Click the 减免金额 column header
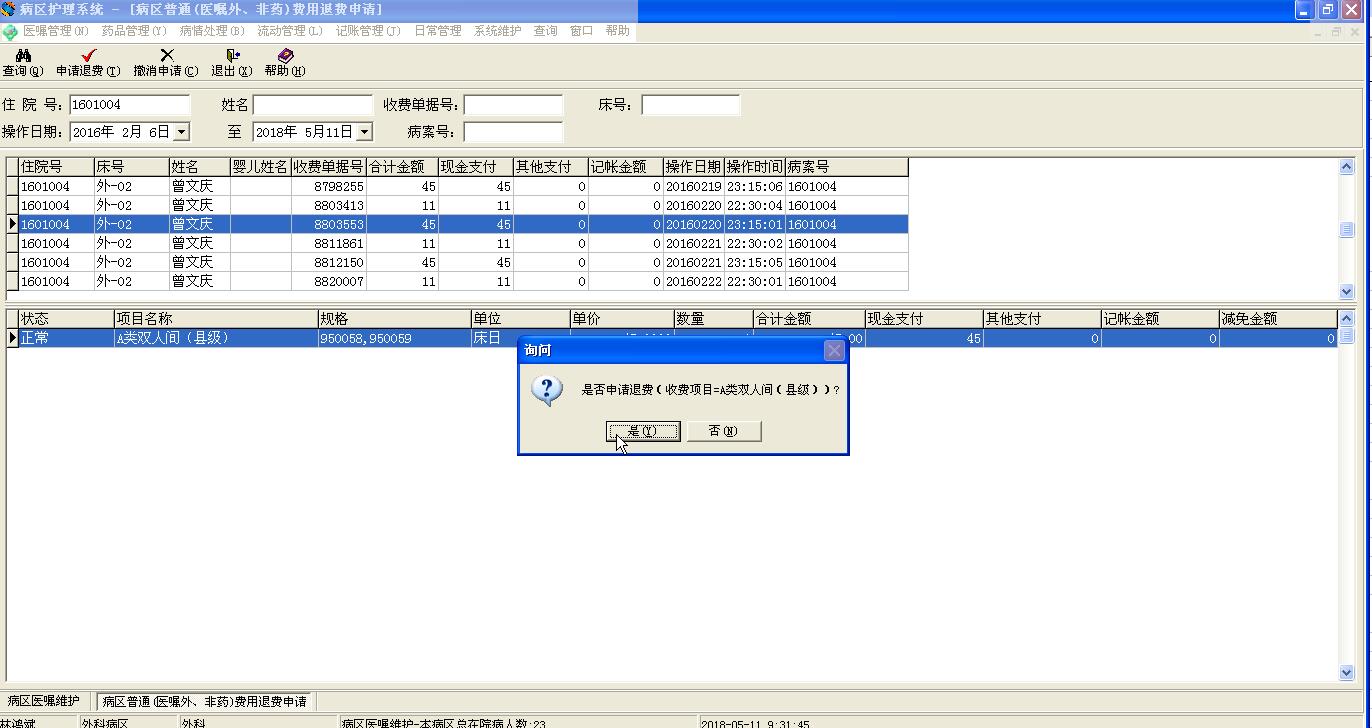The width and height of the screenshot is (1372, 728). coord(1278,319)
